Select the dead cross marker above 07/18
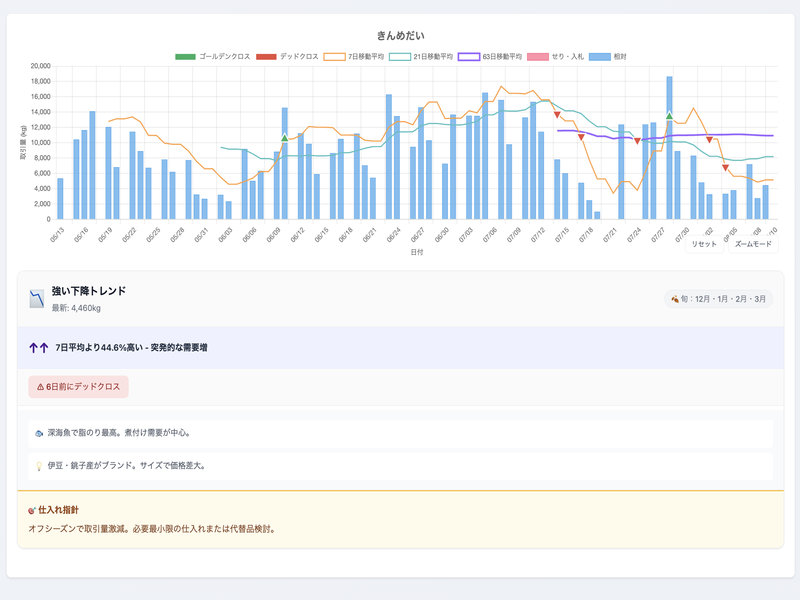The height and width of the screenshot is (600, 800). pos(581,137)
